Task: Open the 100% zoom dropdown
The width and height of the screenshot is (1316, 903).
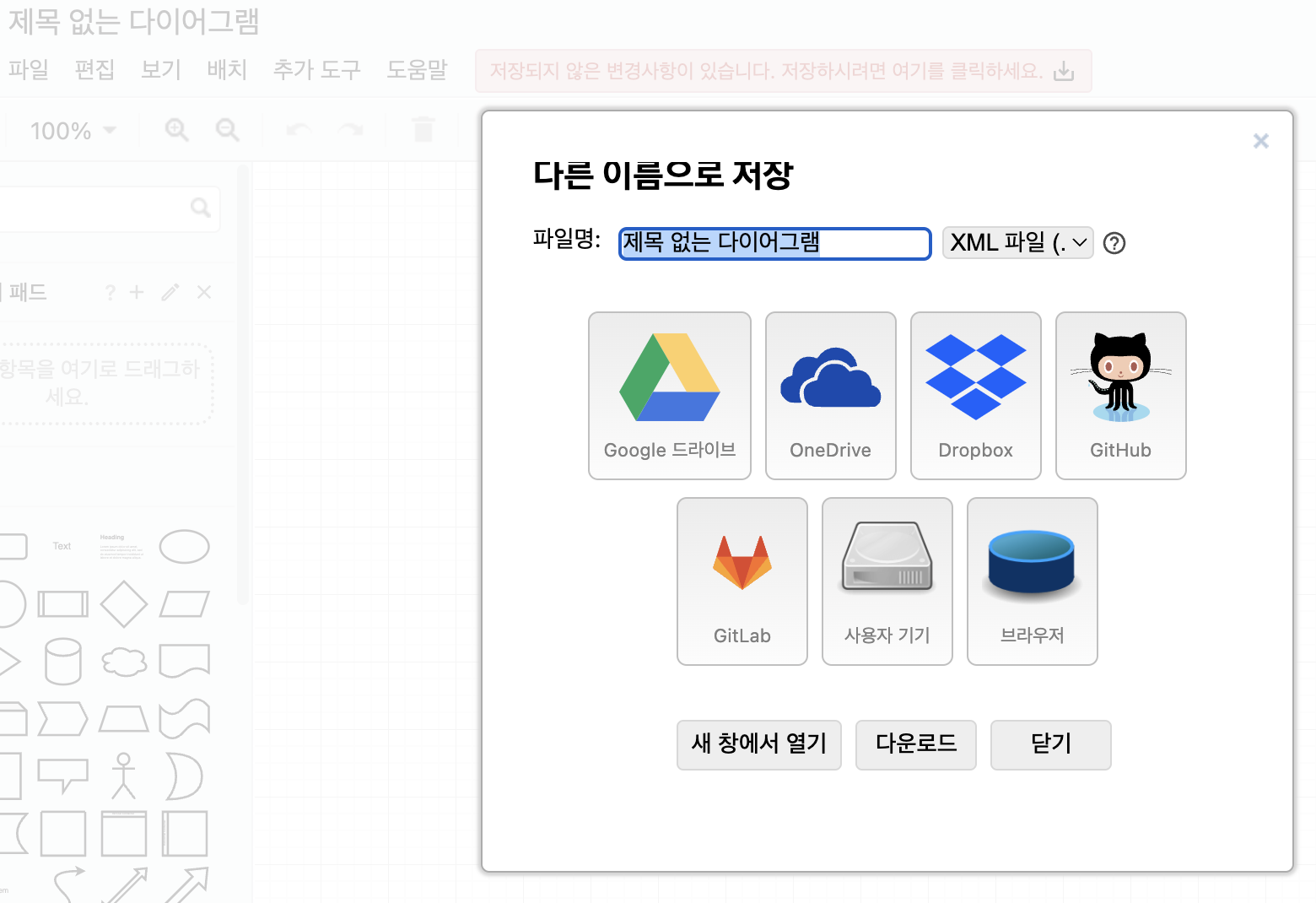Action: click(x=73, y=131)
